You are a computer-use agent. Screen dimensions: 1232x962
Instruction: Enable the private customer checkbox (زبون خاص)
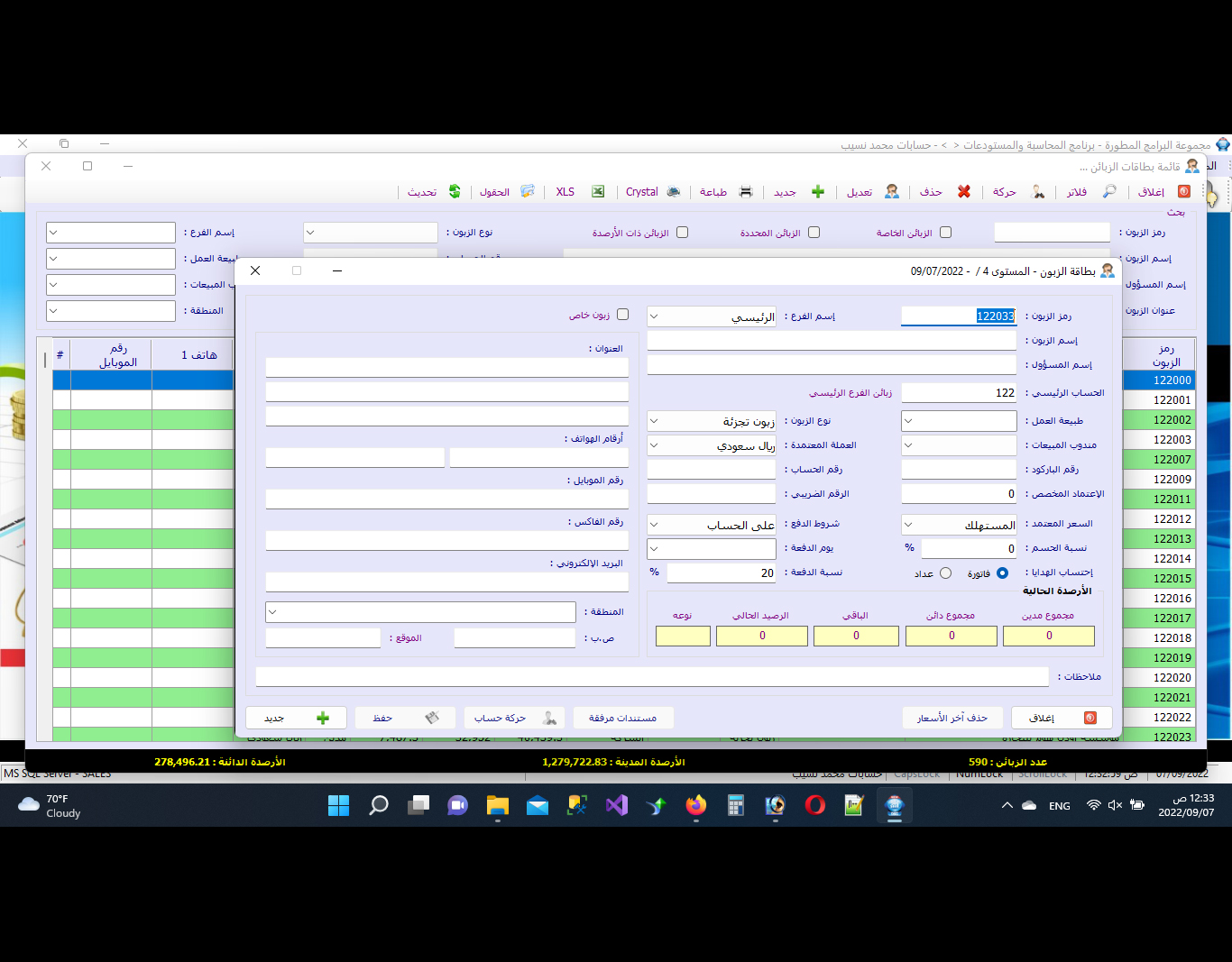pyautogui.click(x=622, y=315)
